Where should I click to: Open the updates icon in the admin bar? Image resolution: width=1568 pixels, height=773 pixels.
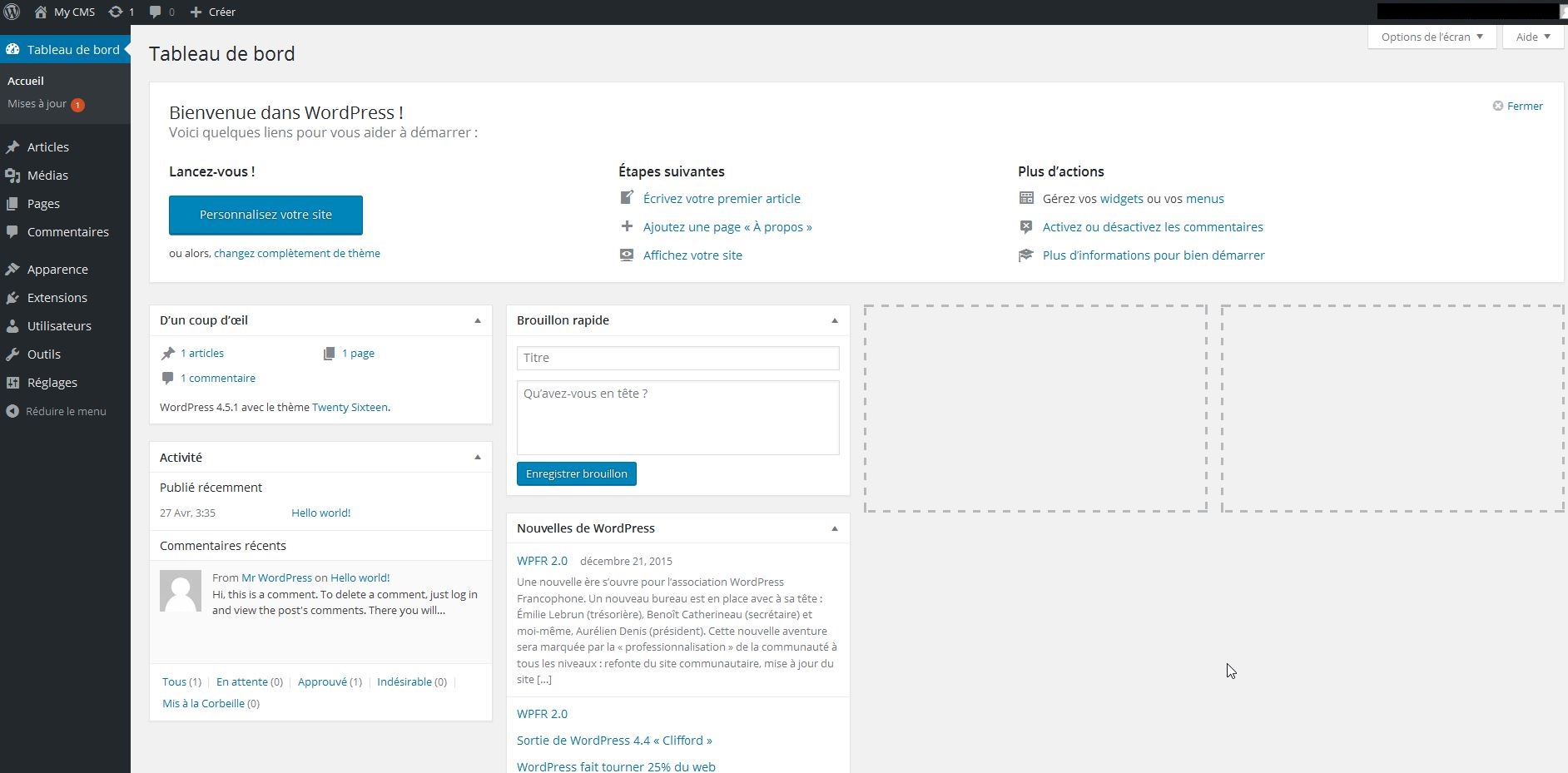[x=117, y=12]
